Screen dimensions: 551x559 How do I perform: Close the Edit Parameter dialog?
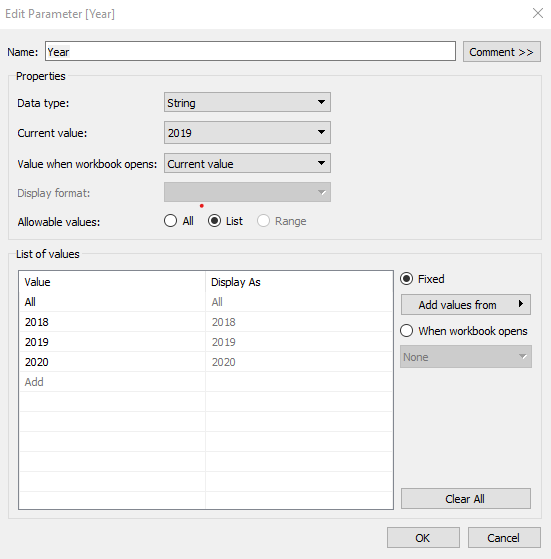(537, 14)
